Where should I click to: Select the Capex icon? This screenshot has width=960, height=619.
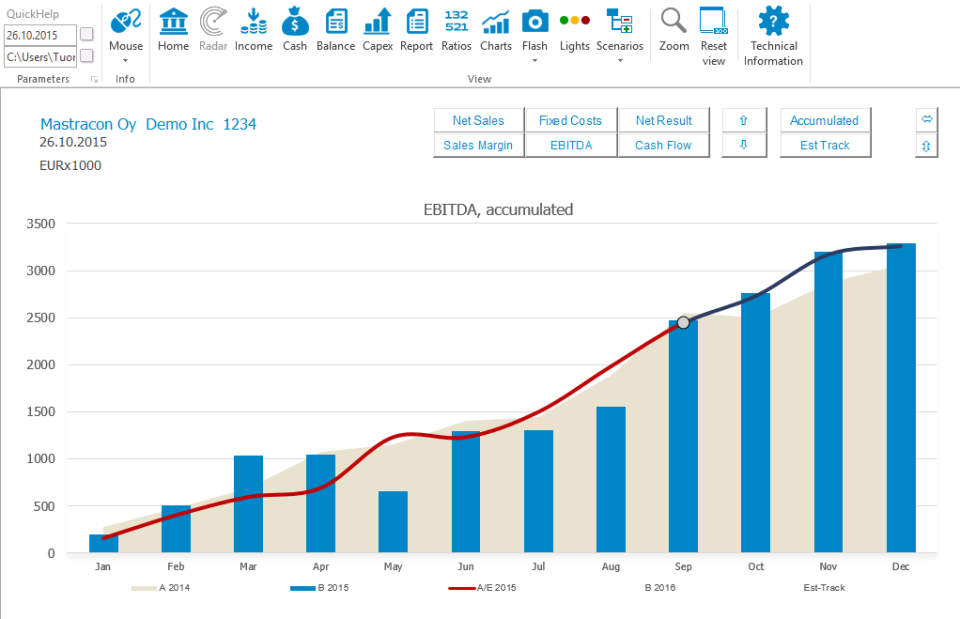tap(377, 28)
